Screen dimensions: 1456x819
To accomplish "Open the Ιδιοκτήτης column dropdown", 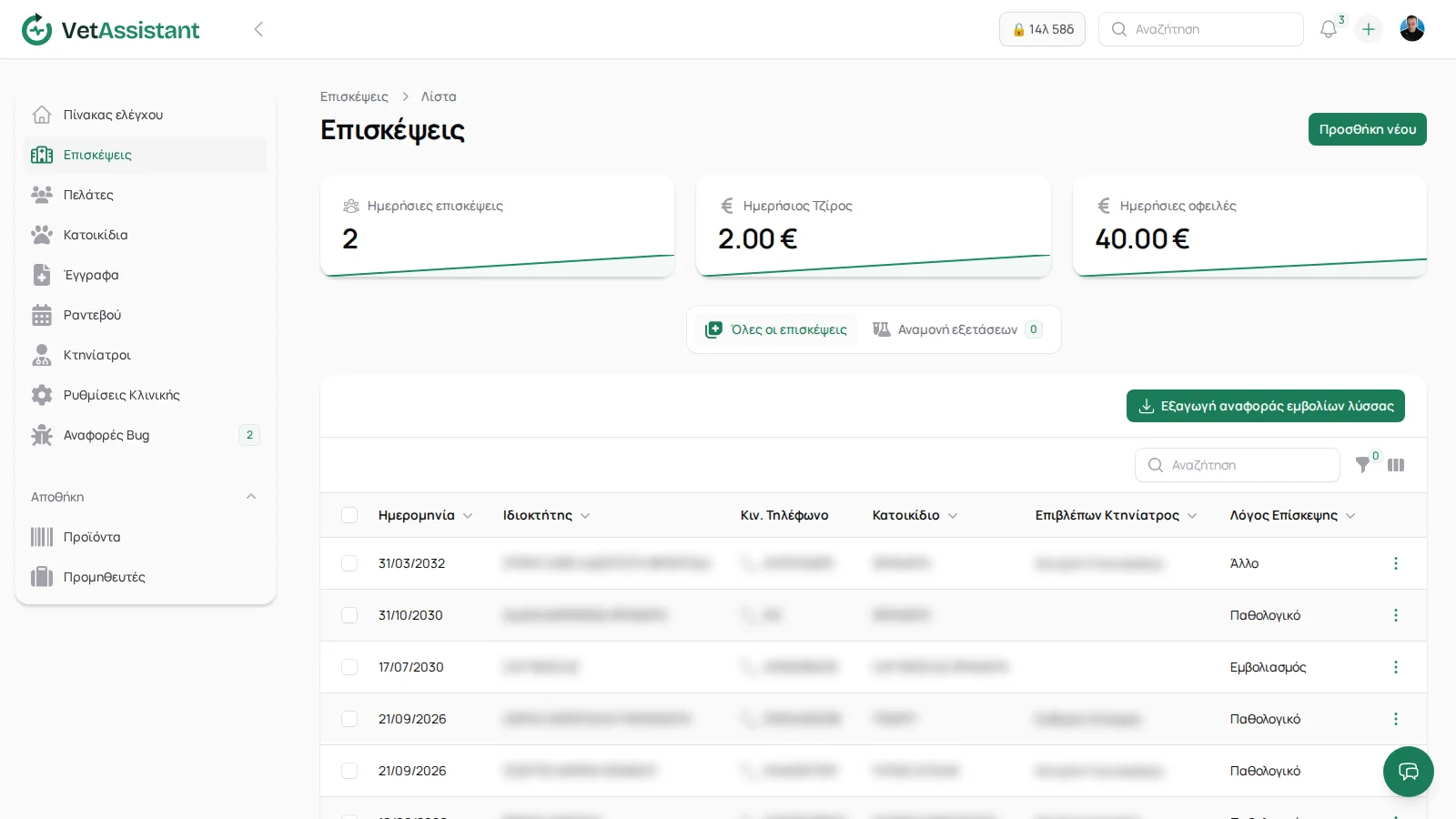I will [x=585, y=516].
